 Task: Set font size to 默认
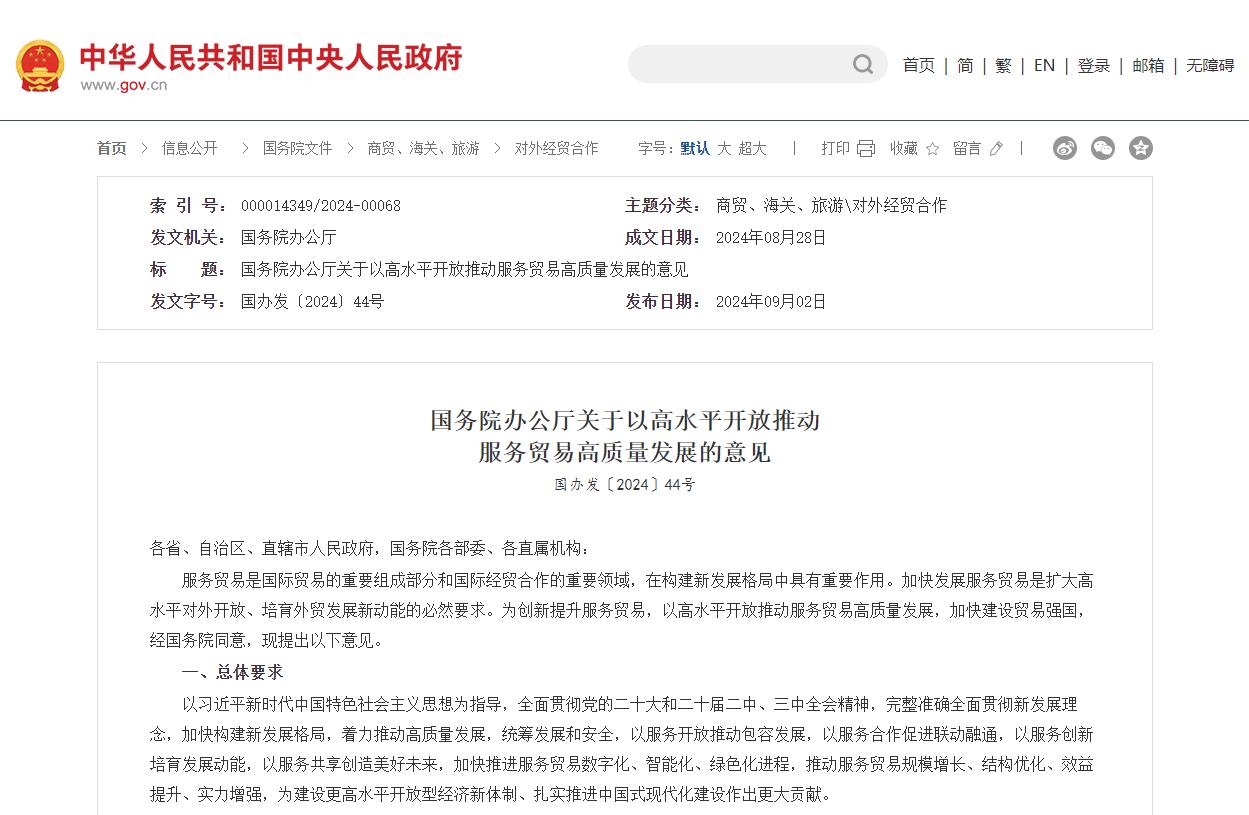click(695, 148)
